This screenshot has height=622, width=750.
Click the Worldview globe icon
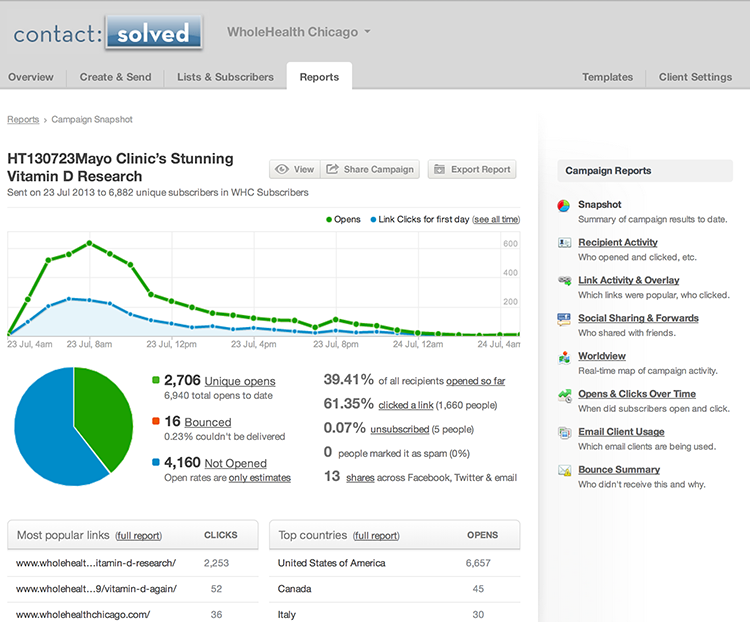[x=565, y=357]
